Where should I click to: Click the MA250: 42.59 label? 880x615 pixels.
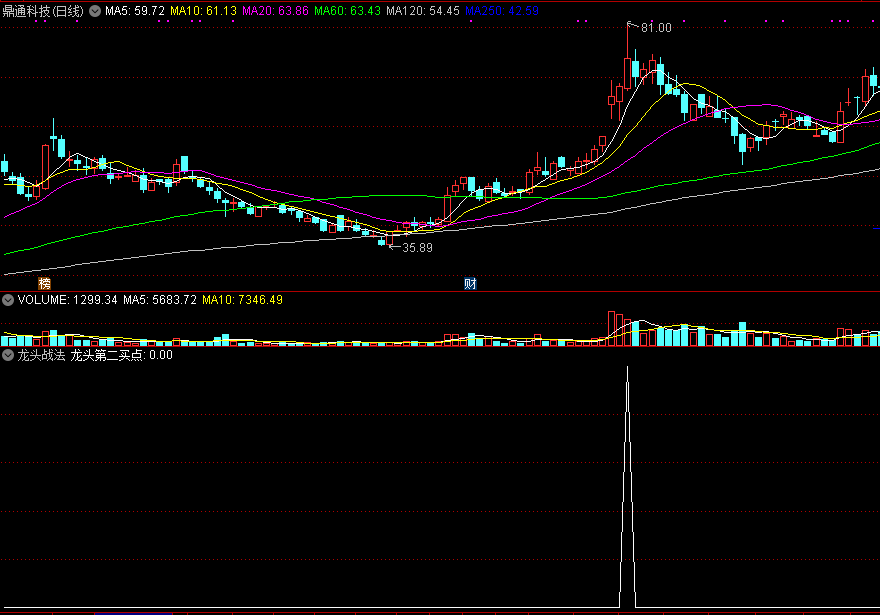(x=502, y=11)
